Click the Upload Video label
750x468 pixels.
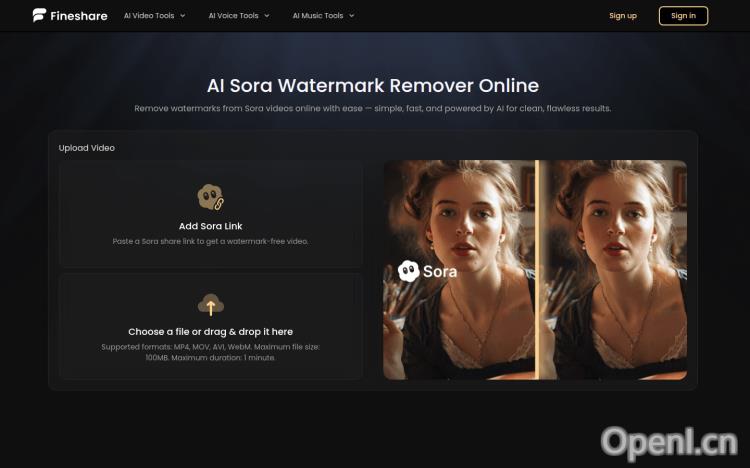click(x=87, y=148)
